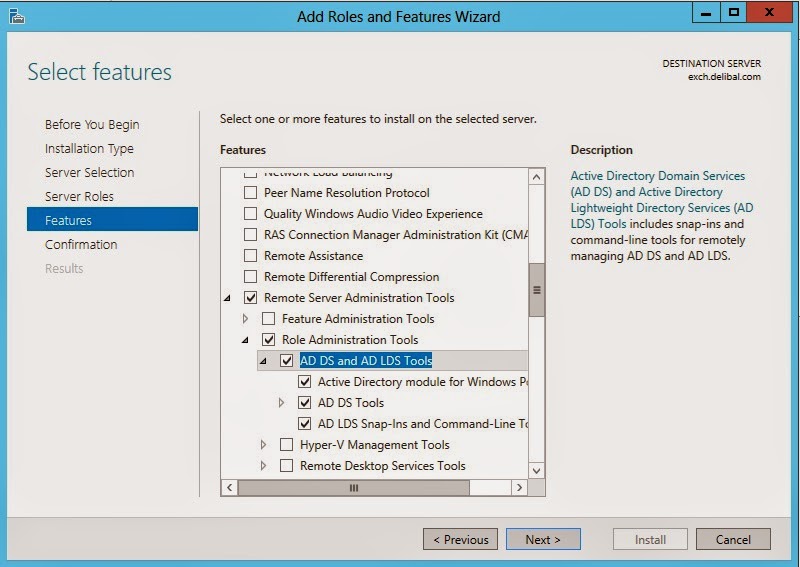Viewport: 800px width, 567px height.
Task: Click the horizontal scroll left arrow
Action: [229, 488]
